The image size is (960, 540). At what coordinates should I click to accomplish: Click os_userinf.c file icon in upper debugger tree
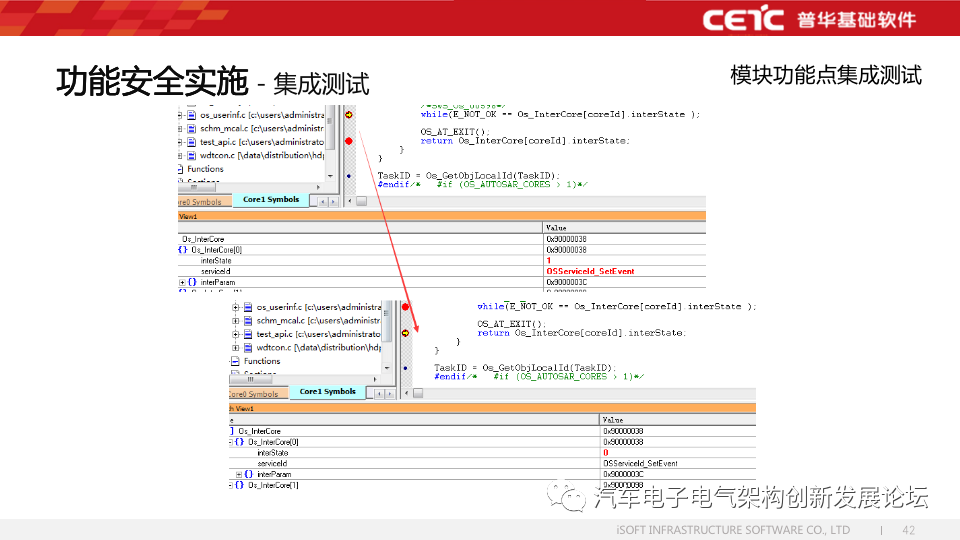click(191, 115)
